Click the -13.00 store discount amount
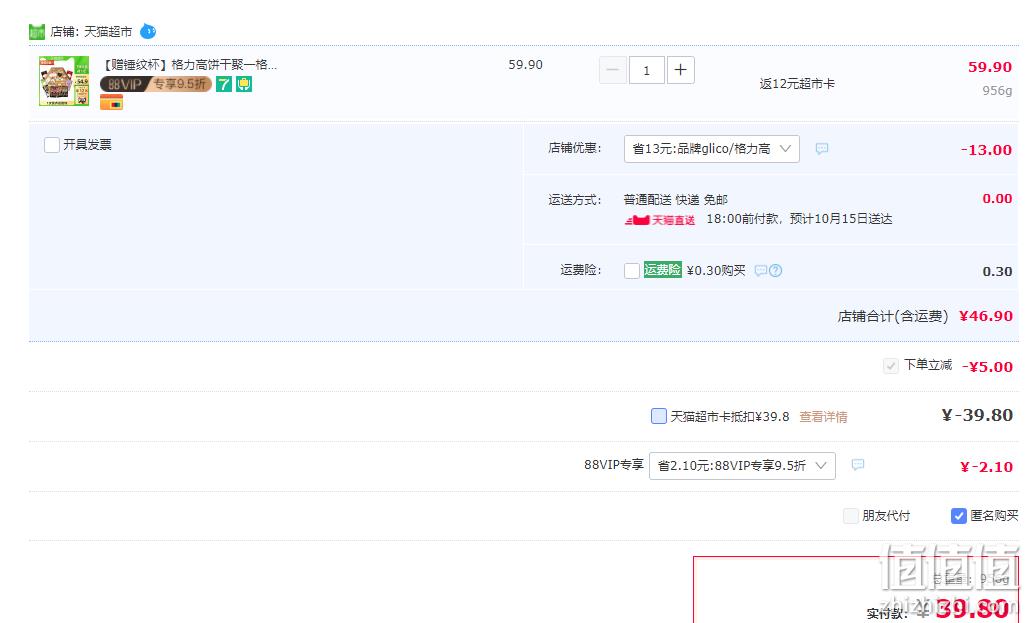Screen dimensions: 1029x623 click(x=986, y=150)
